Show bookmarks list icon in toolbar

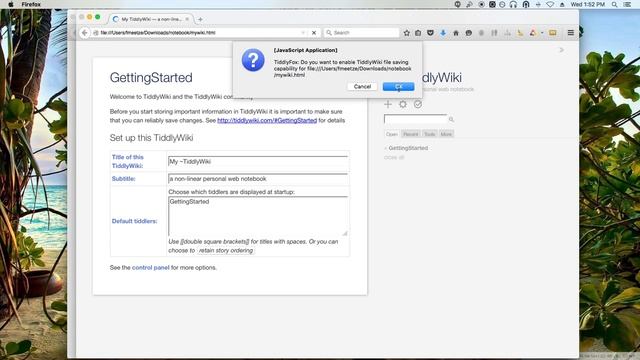point(418,33)
